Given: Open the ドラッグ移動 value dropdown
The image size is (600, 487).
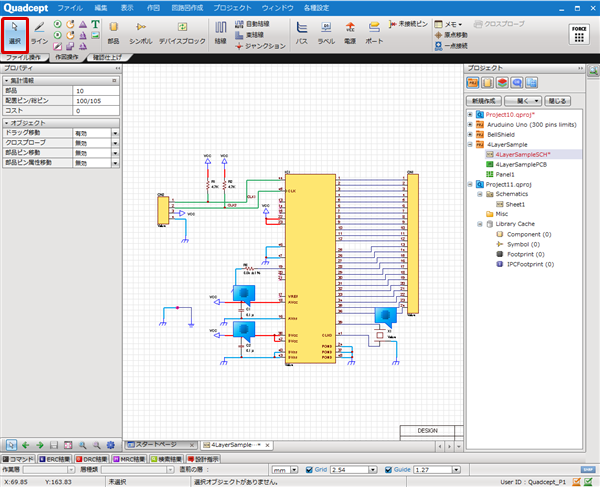Looking at the screenshot, I should tap(114, 133).
